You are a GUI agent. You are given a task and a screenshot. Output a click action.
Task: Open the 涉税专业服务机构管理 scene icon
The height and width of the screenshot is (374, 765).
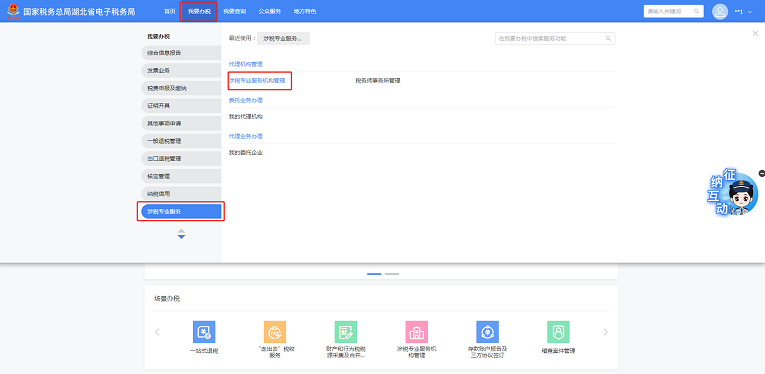tap(417, 332)
